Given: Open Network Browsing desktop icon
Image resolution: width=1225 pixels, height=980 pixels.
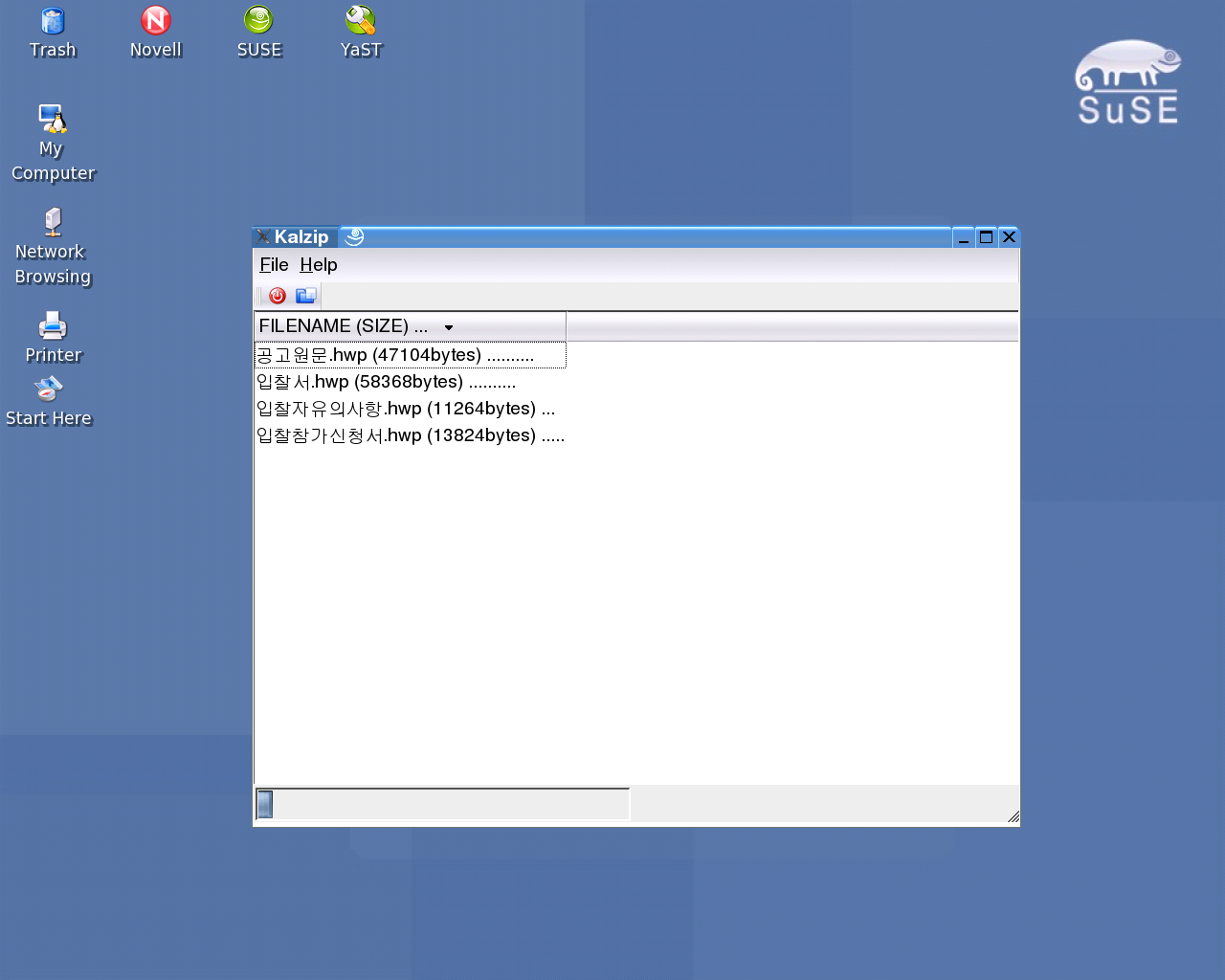Looking at the screenshot, I should (x=53, y=223).
